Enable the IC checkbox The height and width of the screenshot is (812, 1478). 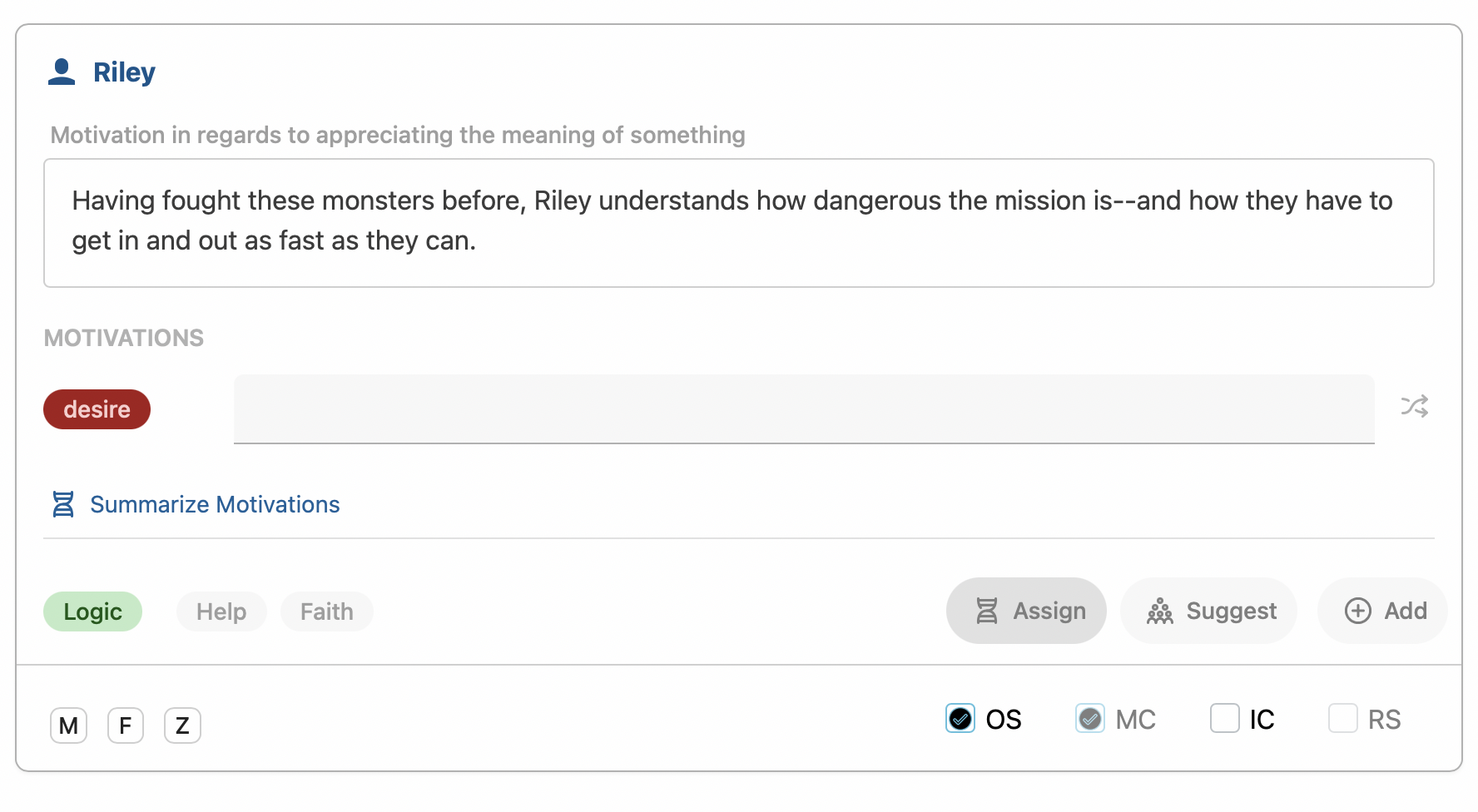click(x=1225, y=718)
